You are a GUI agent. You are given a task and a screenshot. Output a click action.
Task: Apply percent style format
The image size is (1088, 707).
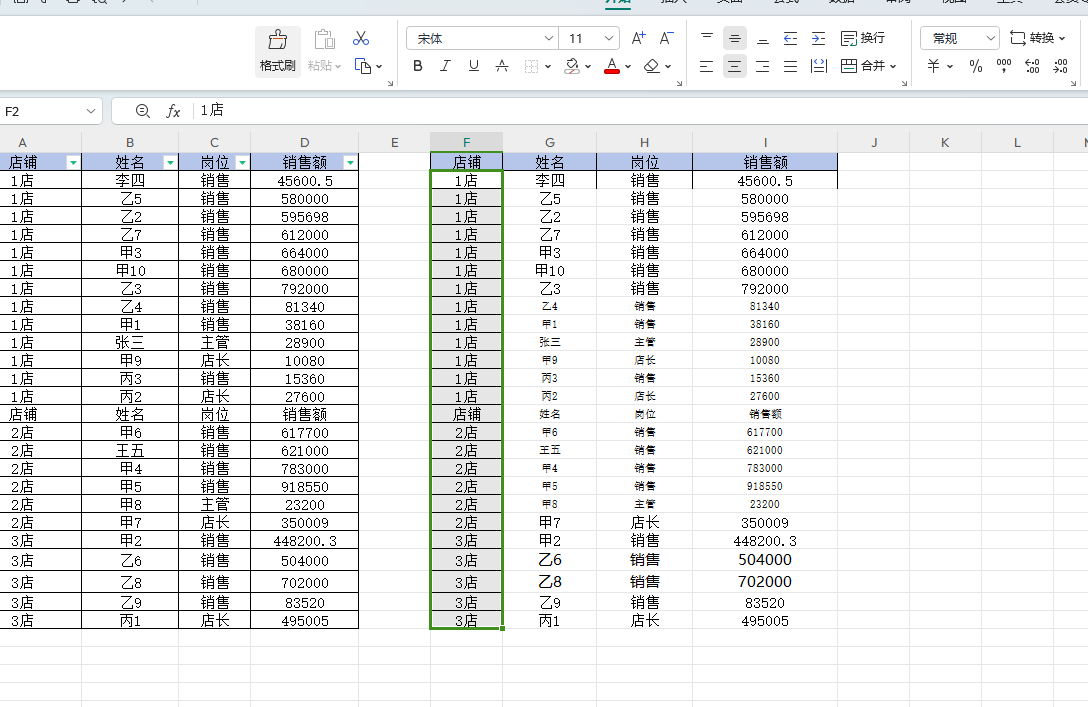click(x=976, y=66)
